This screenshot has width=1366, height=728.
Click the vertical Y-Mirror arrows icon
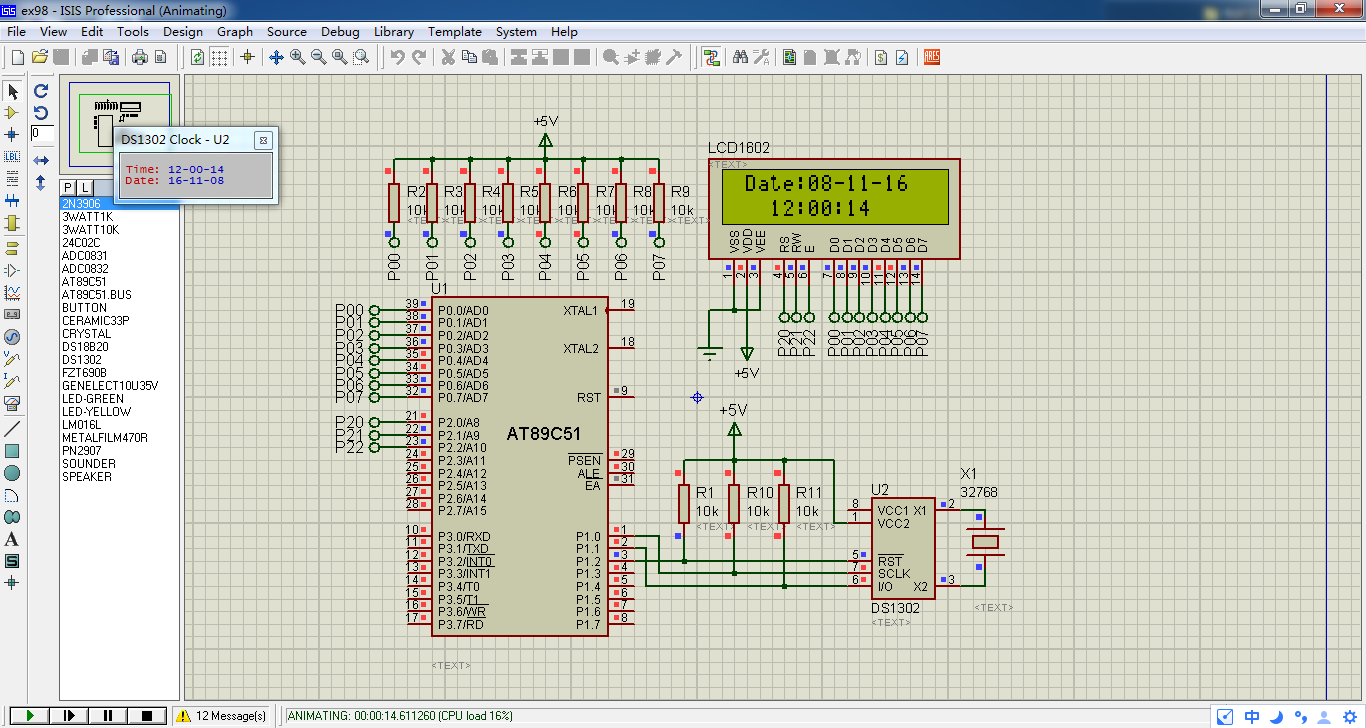pyautogui.click(x=41, y=183)
